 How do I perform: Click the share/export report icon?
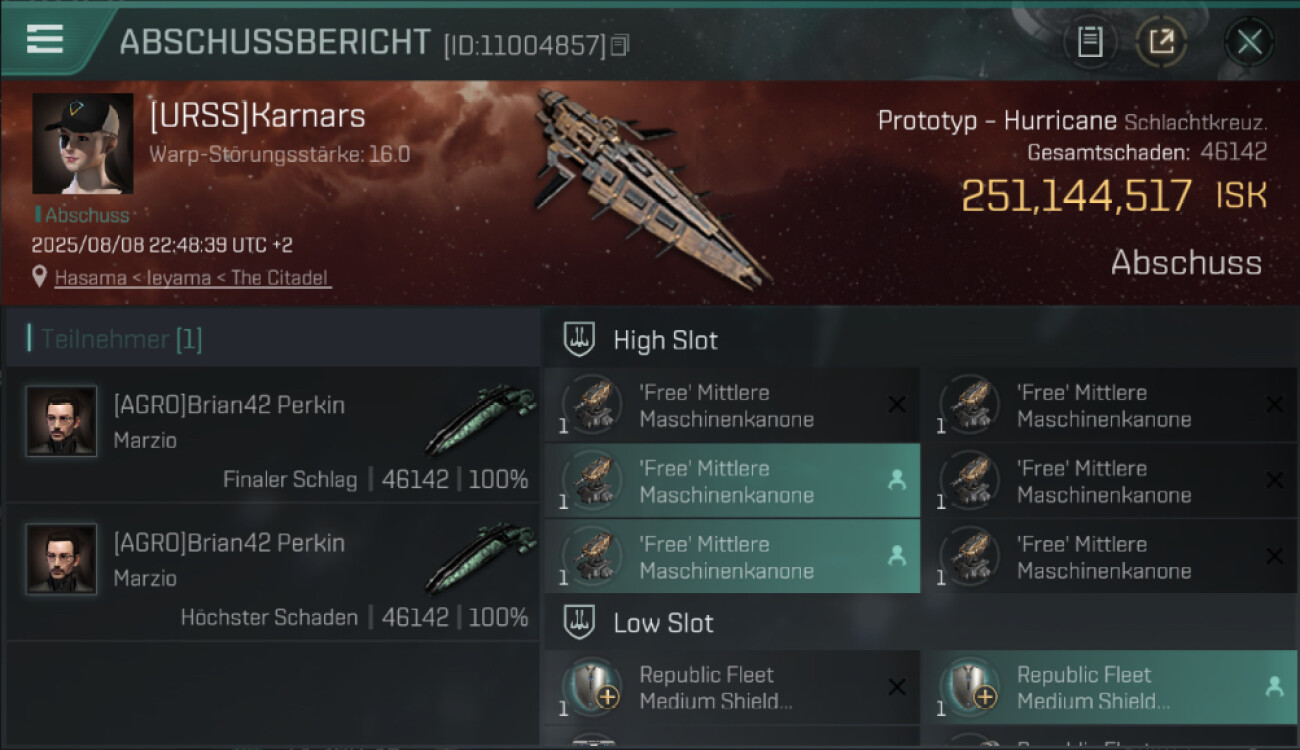tap(1161, 42)
